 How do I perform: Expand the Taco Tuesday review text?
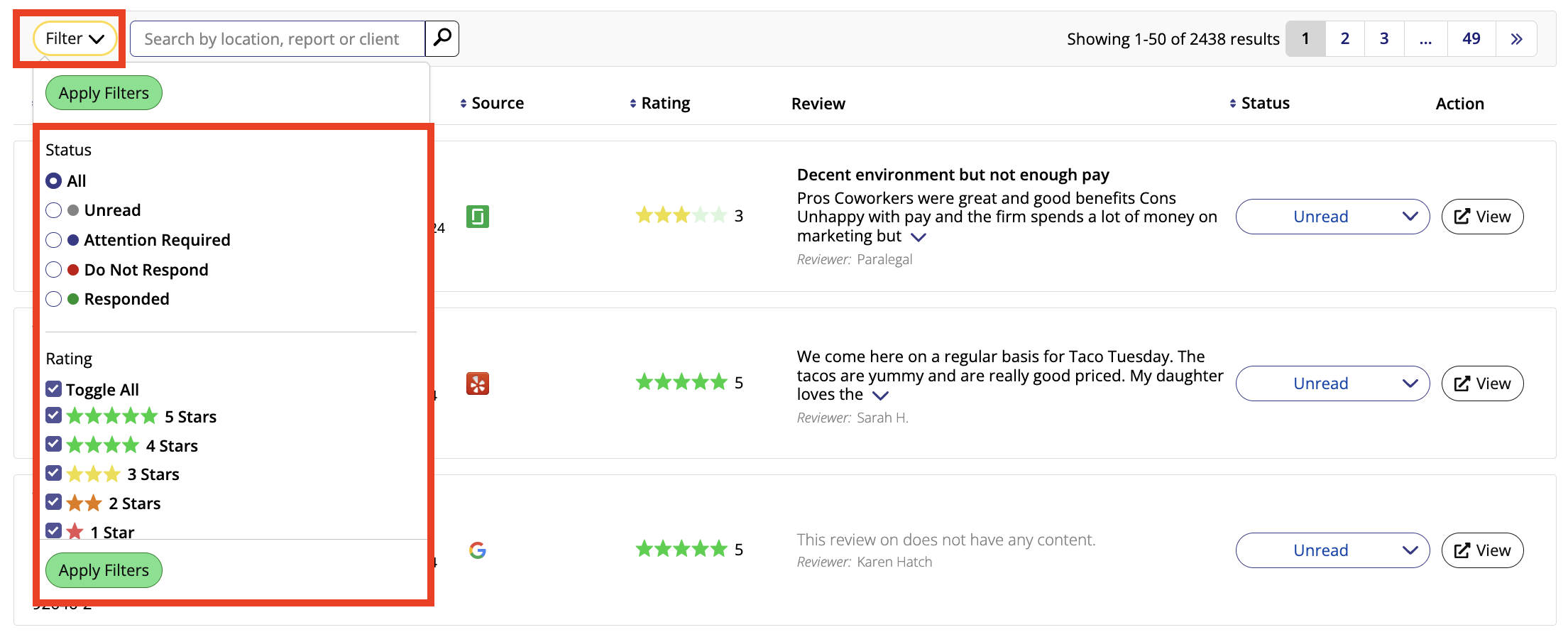(880, 396)
